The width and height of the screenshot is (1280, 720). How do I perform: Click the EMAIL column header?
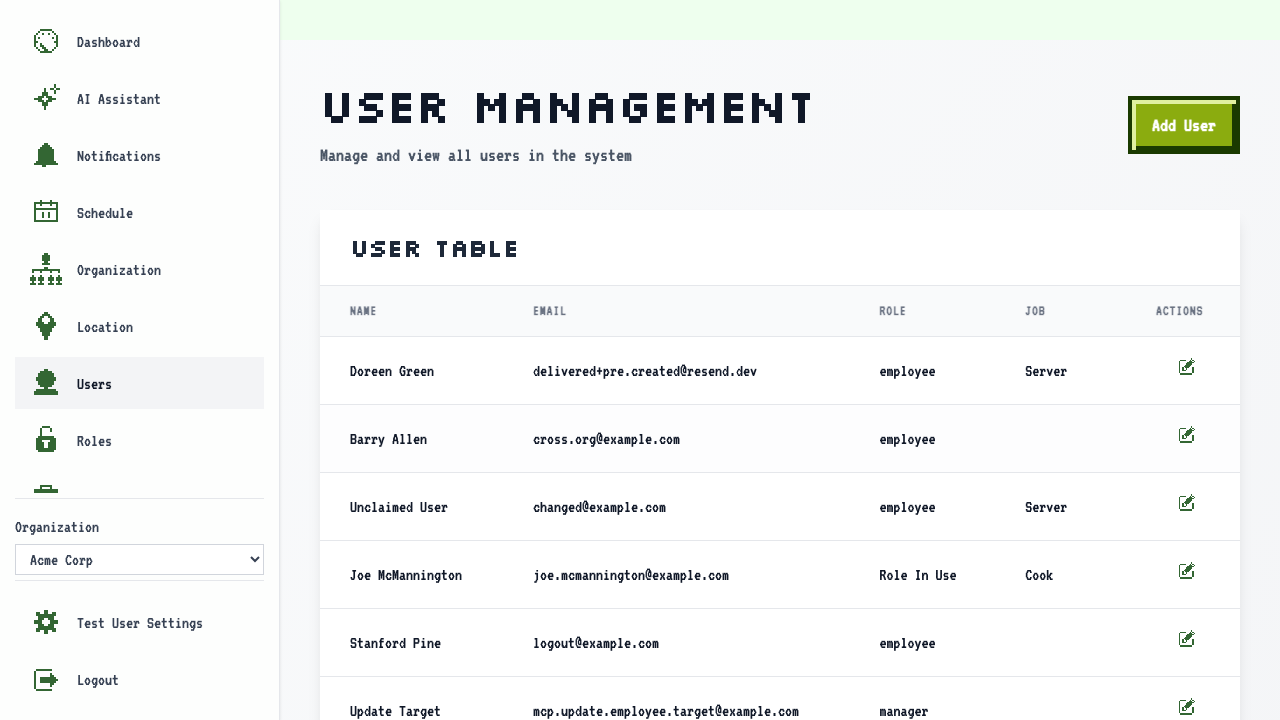(x=550, y=311)
